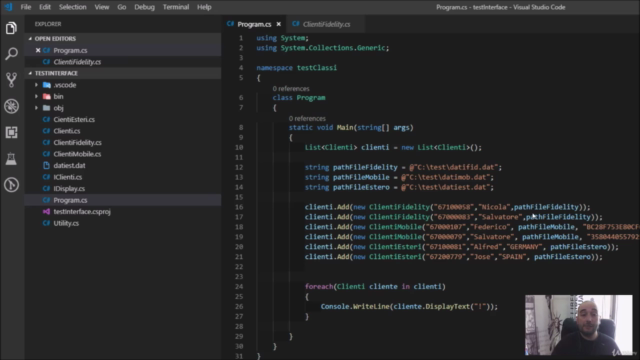Open the File menu
This screenshot has height=360, width=640.
pyautogui.click(x=26, y=7)
